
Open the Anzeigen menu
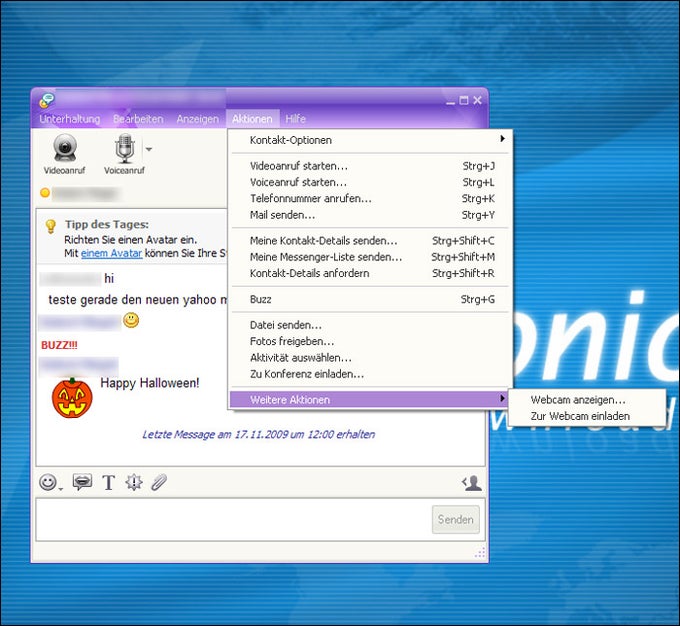197,119
